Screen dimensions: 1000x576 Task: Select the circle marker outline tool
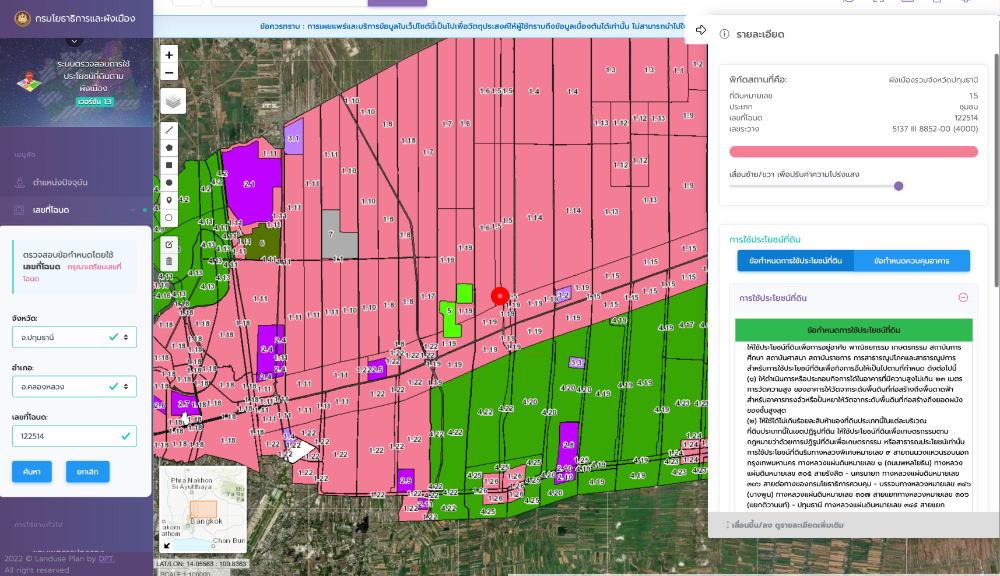(169, 218)
